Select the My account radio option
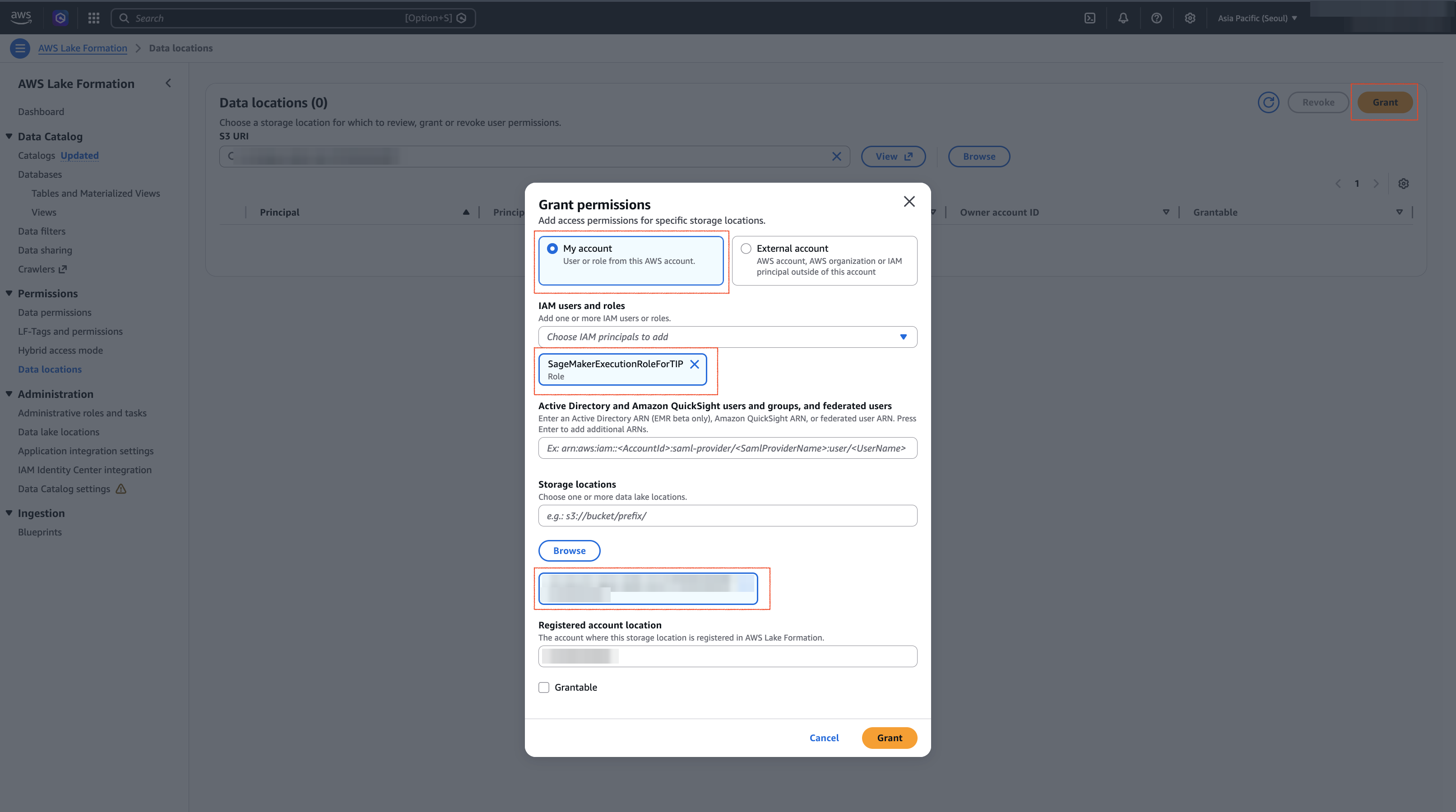The image size is (1456, 812). (x=552, y=249)
